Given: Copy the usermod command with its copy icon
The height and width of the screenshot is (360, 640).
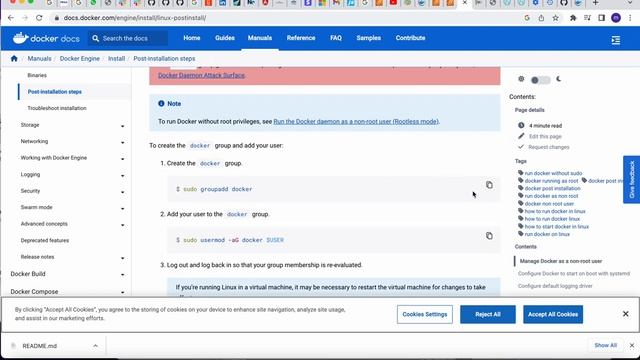Looking at the screenshot, I should pyautogui.click(x=489, y=236).
